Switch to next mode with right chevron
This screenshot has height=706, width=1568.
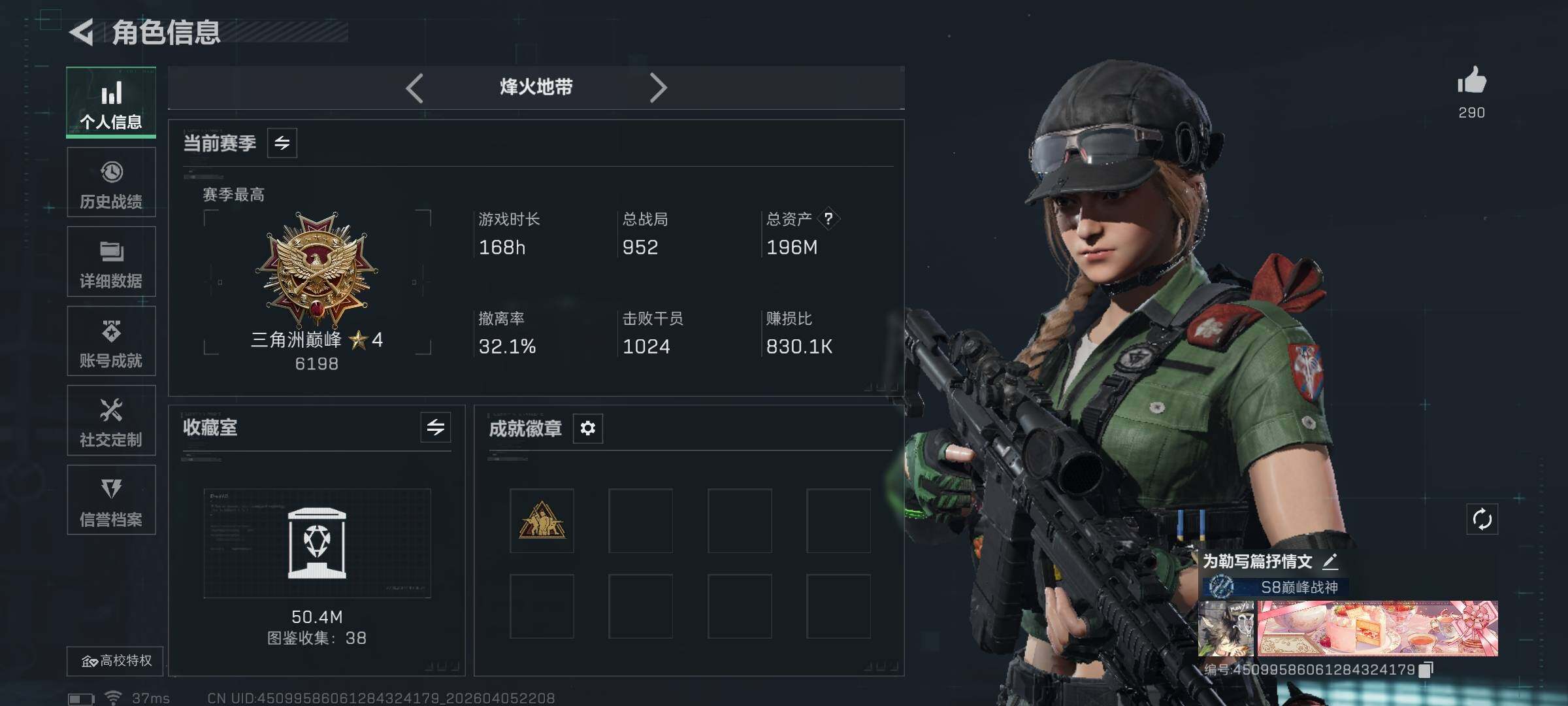pos(658,88)
